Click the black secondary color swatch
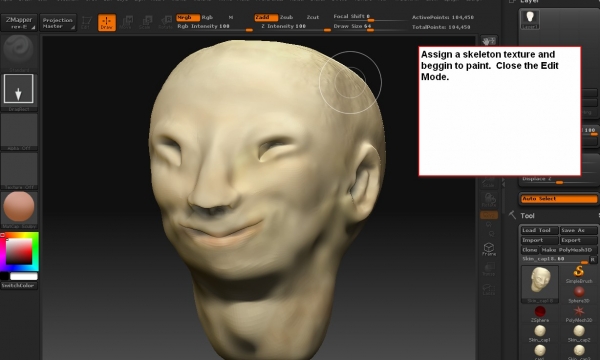 tap(5, 276)
